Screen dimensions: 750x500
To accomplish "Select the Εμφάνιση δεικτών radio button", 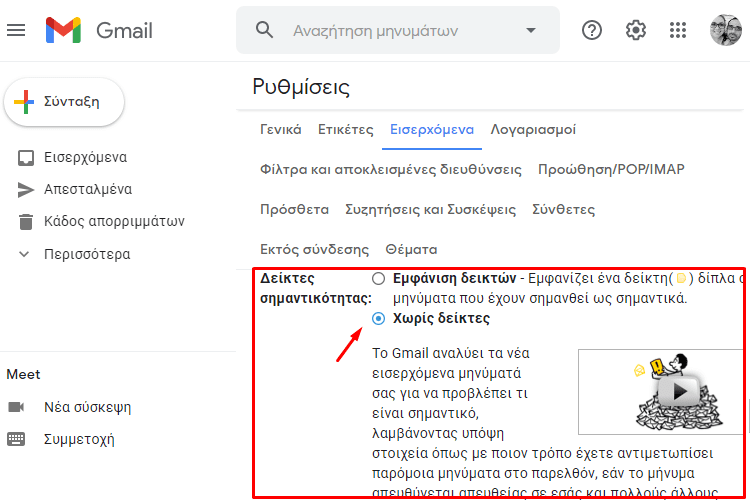I will tap(378, 278).
